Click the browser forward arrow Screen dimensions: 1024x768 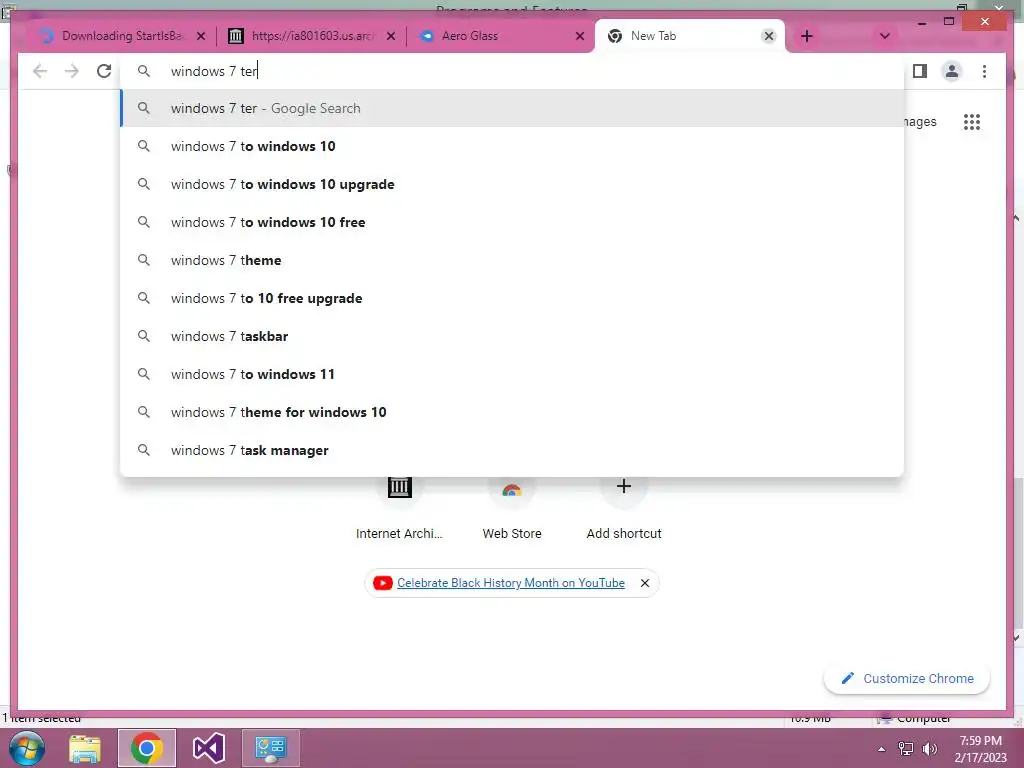[x=72, y=71]
